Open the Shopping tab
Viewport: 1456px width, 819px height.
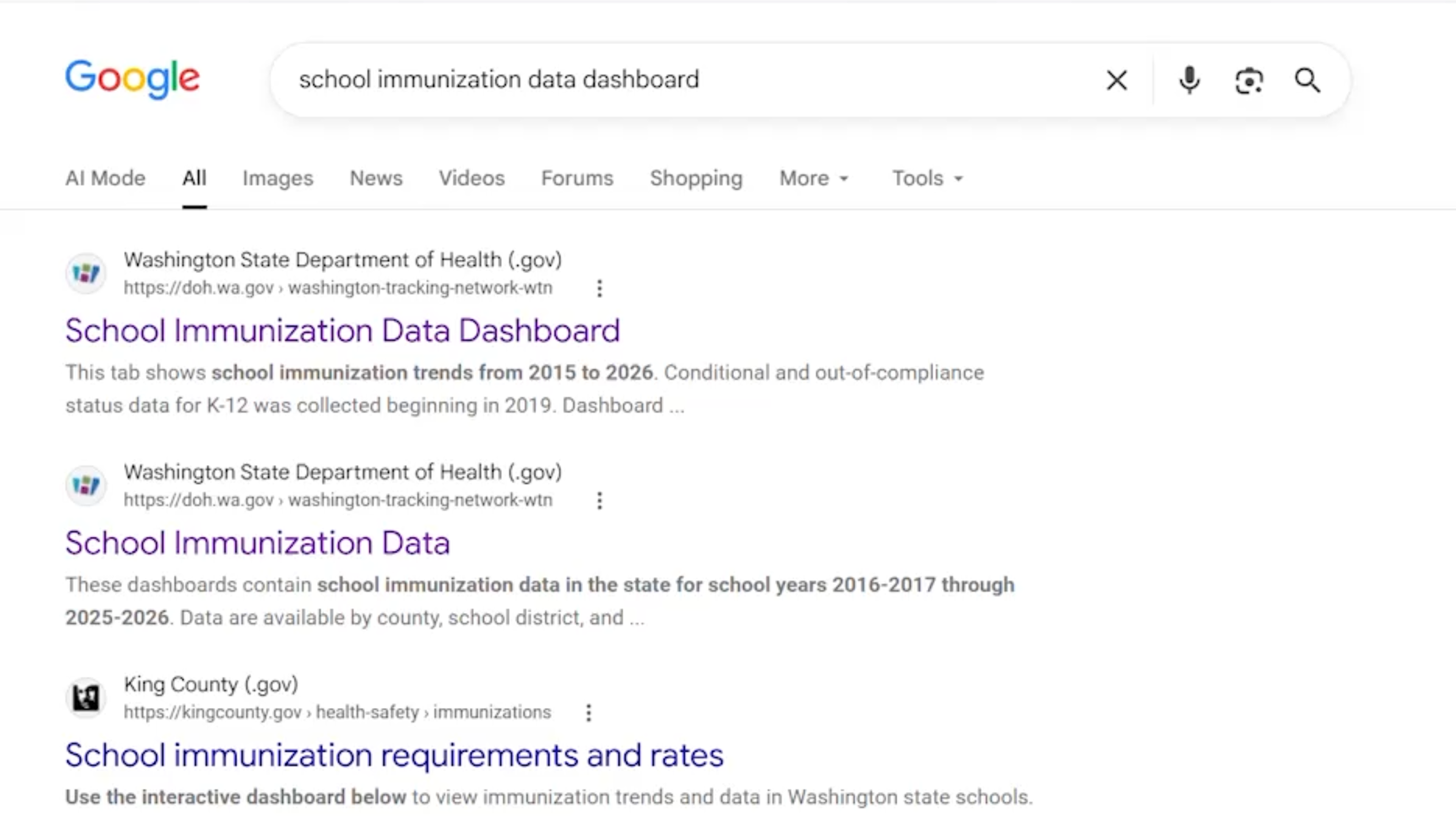pos(696,178)
